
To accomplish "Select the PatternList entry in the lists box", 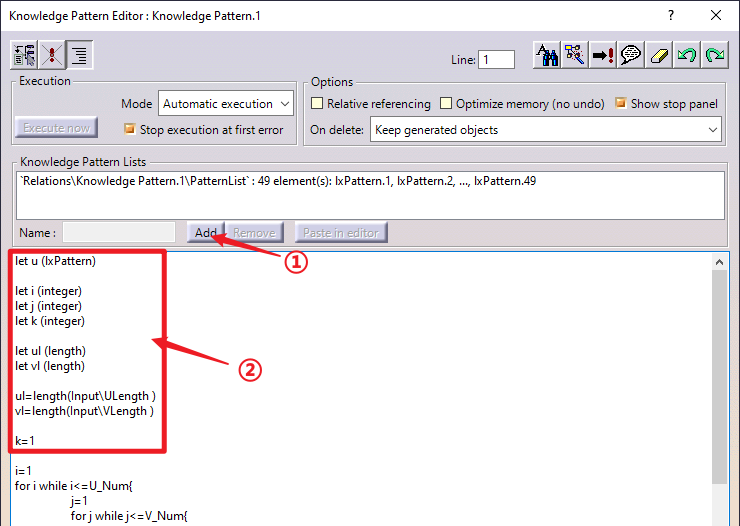I will point(278,181).
